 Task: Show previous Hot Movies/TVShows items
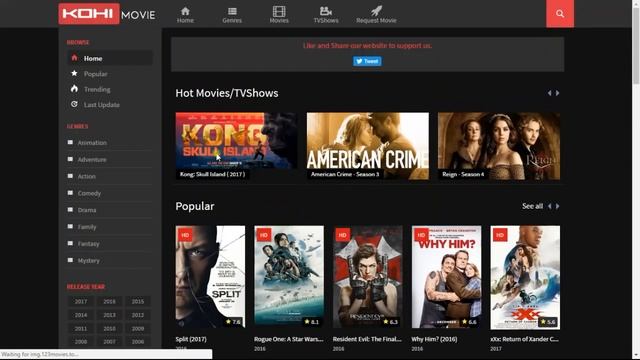click(550, 93)
